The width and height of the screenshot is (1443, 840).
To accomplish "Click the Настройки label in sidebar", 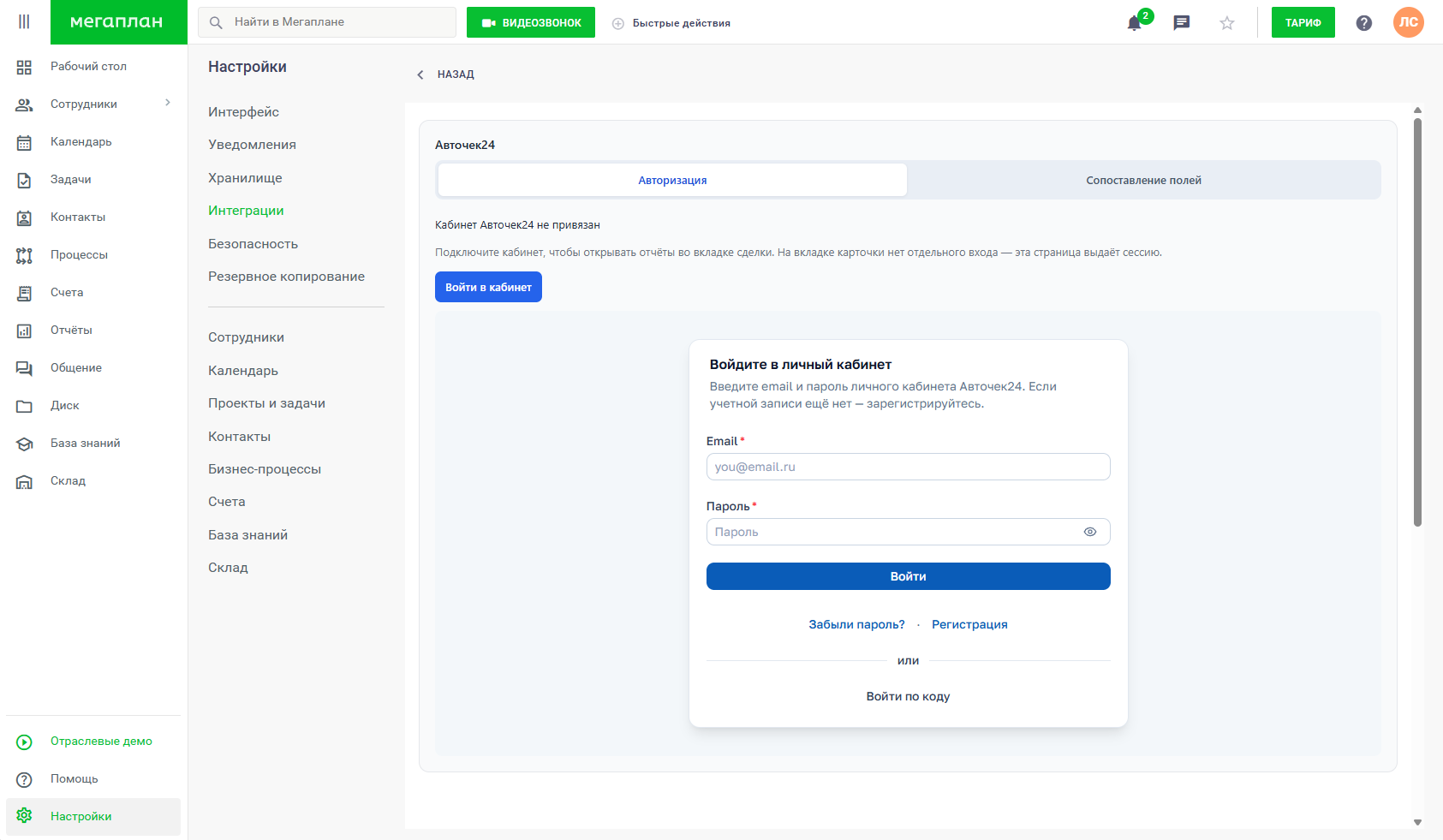I will point(81,817).
